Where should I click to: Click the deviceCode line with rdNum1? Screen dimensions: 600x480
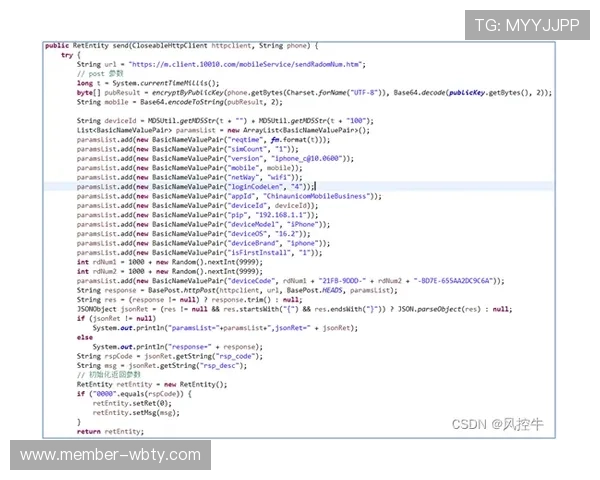click(x=280, y=281)
